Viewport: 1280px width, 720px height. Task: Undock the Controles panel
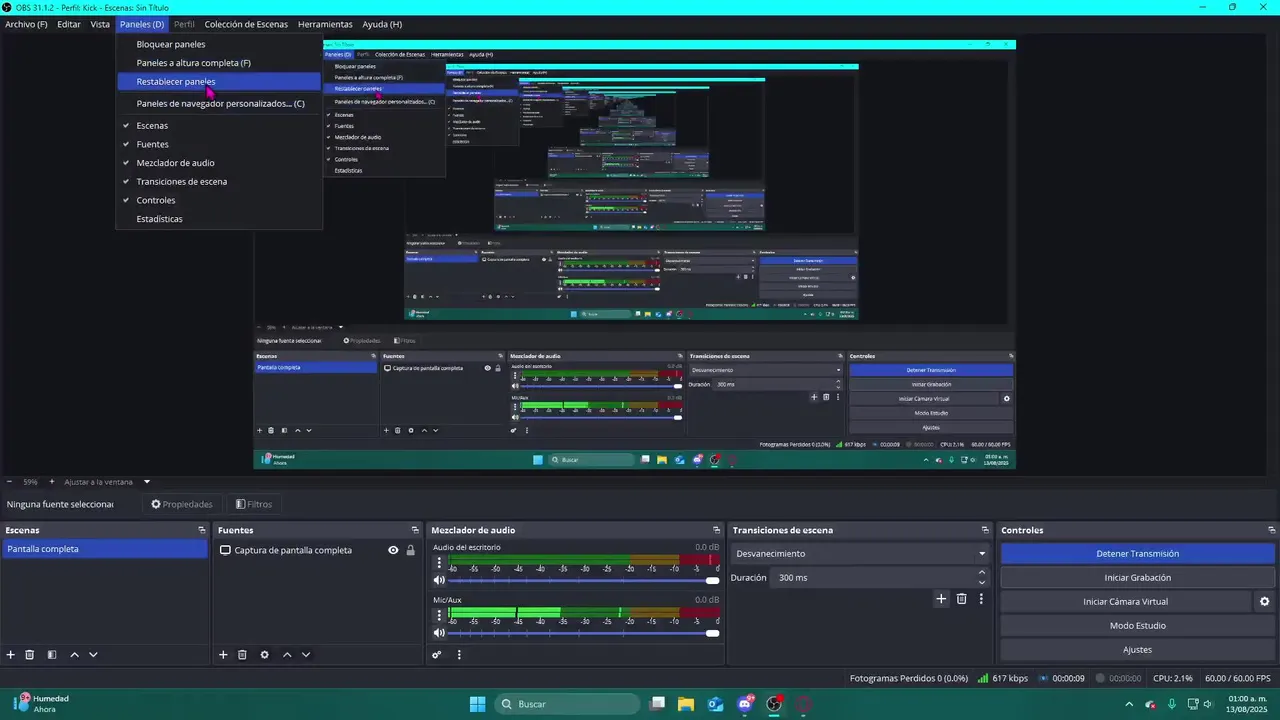coord(1269,530)
